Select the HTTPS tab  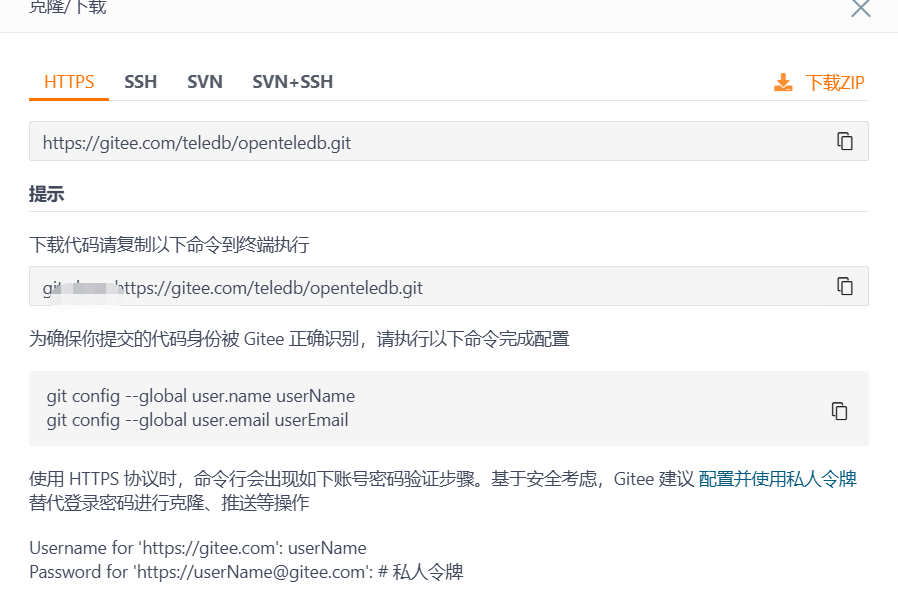point(69,82)
